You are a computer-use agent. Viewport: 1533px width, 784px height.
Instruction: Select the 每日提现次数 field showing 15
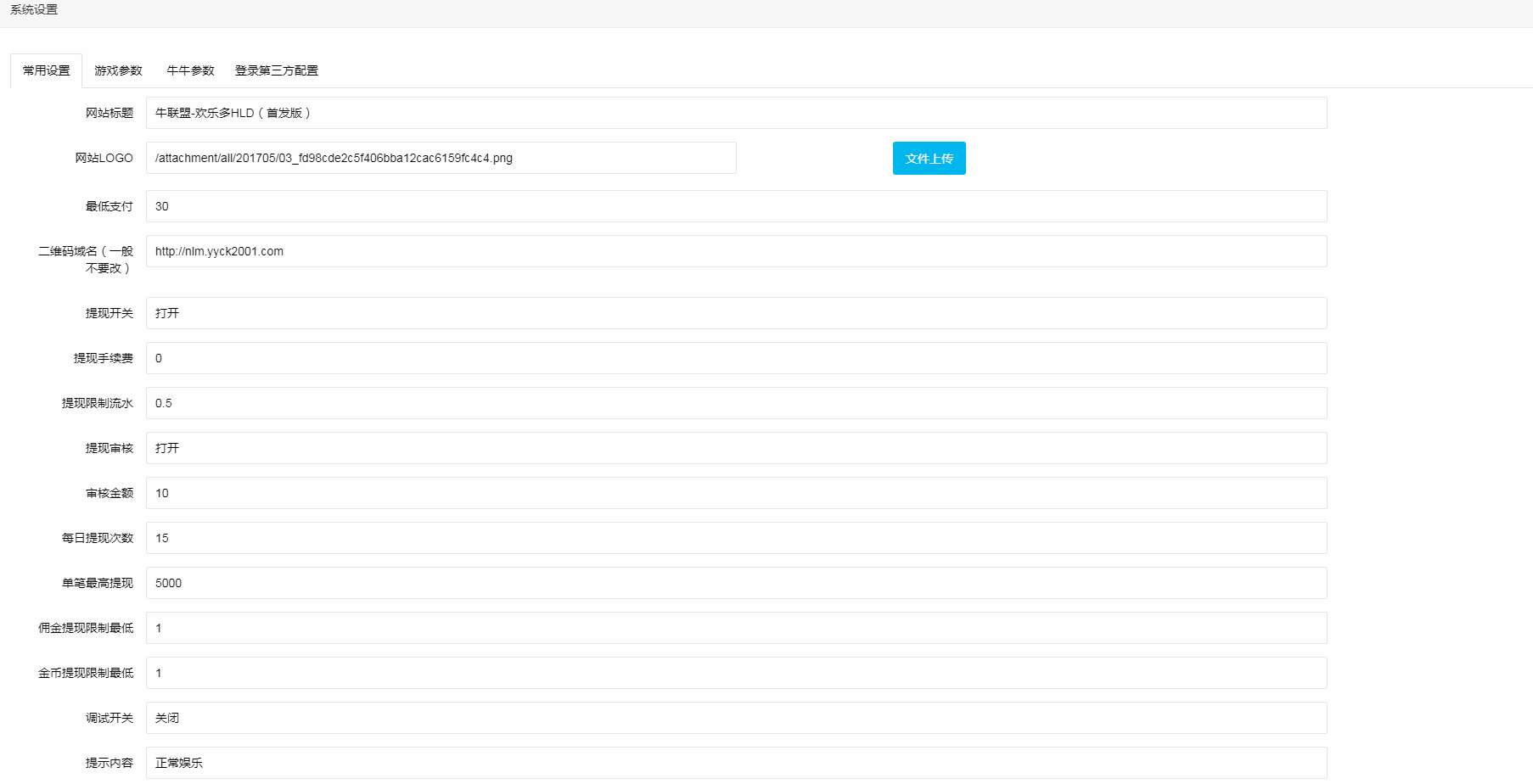click(x=736, y=538)
